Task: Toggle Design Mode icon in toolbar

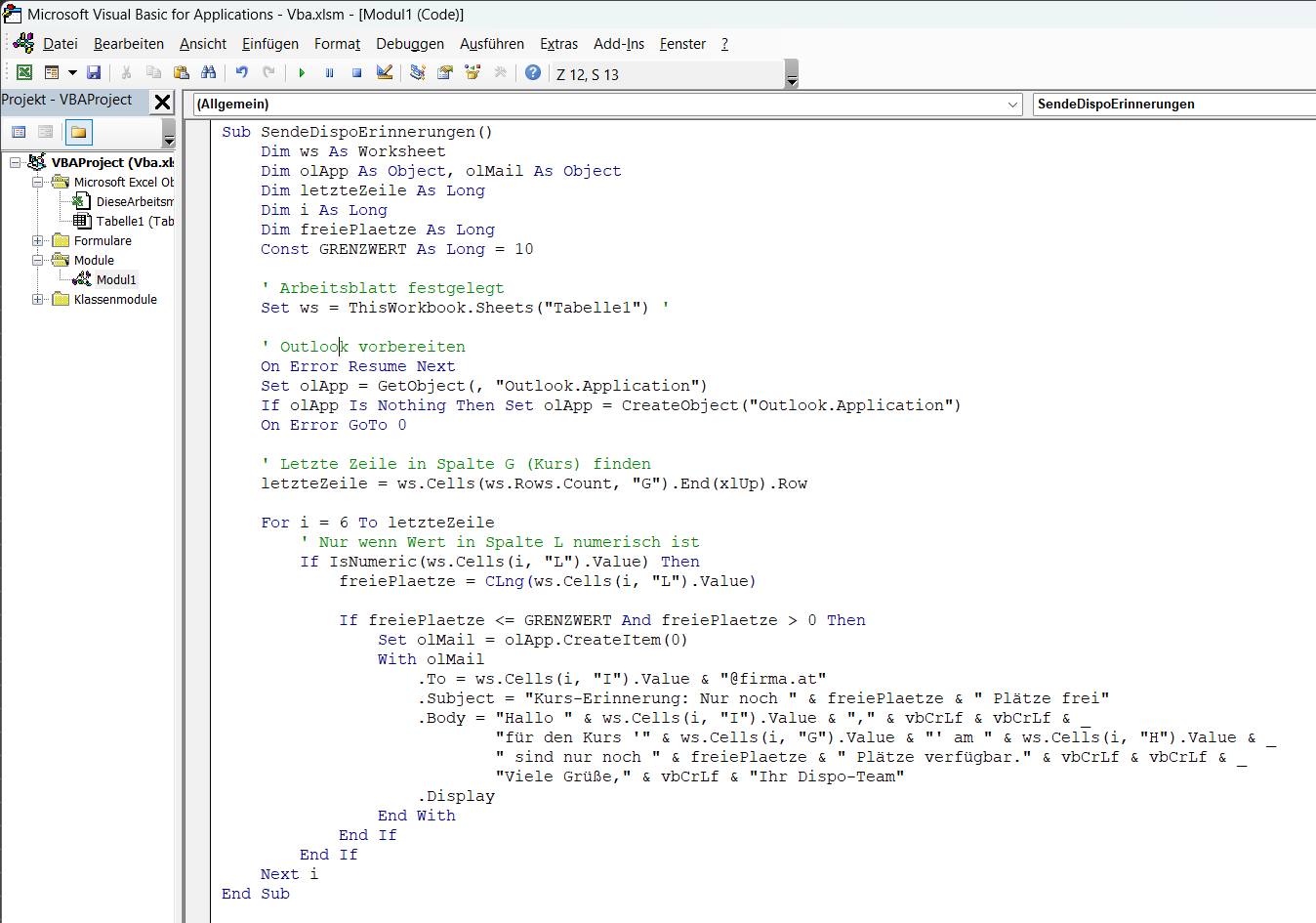Action: (384, 73)
